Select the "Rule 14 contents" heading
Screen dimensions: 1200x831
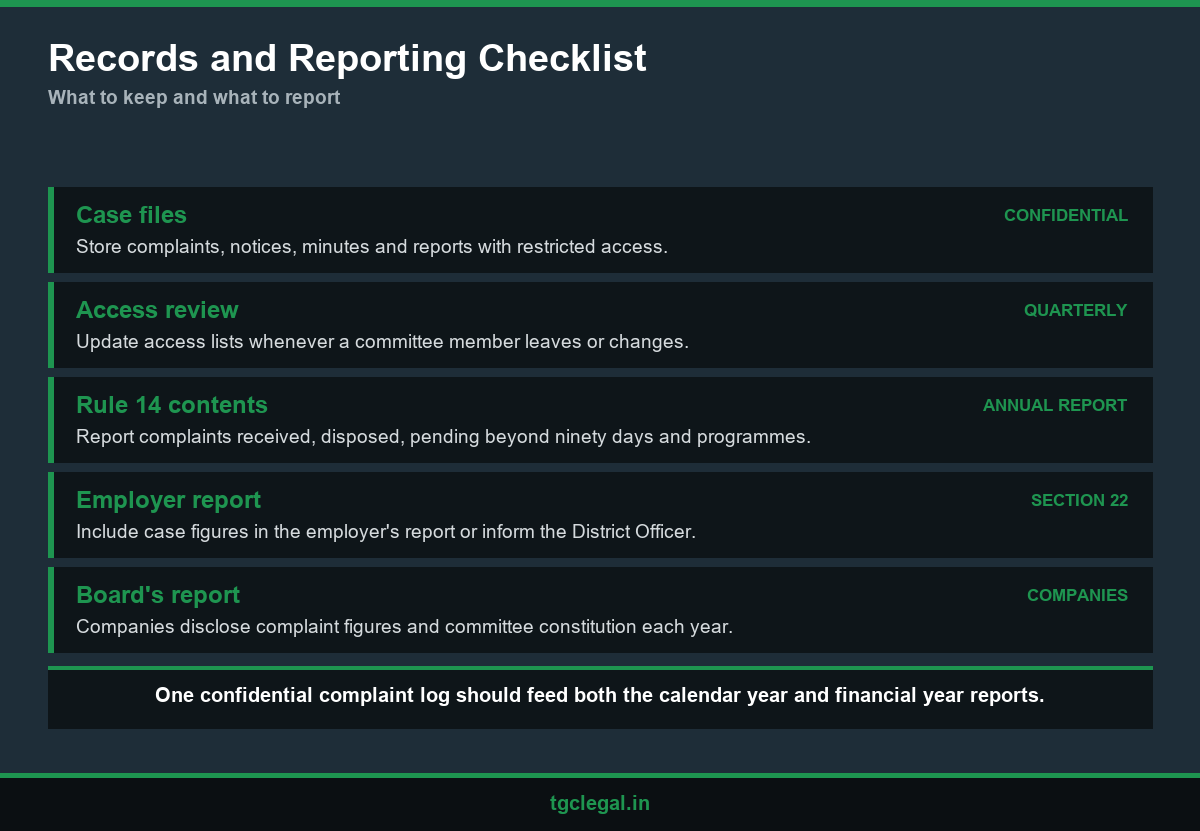tap(172, 405)
